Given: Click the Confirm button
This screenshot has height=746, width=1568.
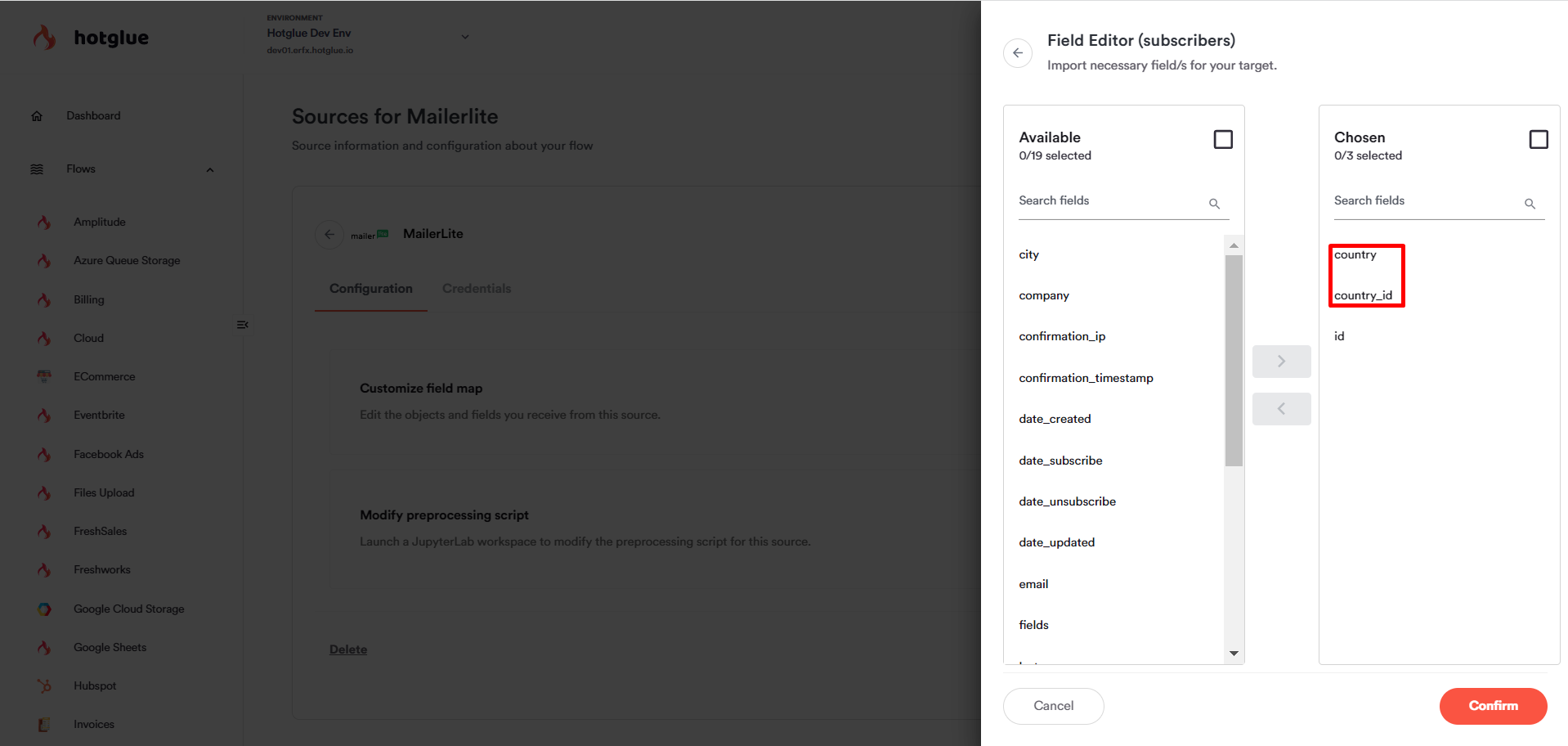Looking at the screenshot, I should click(x=1493, y=706).
